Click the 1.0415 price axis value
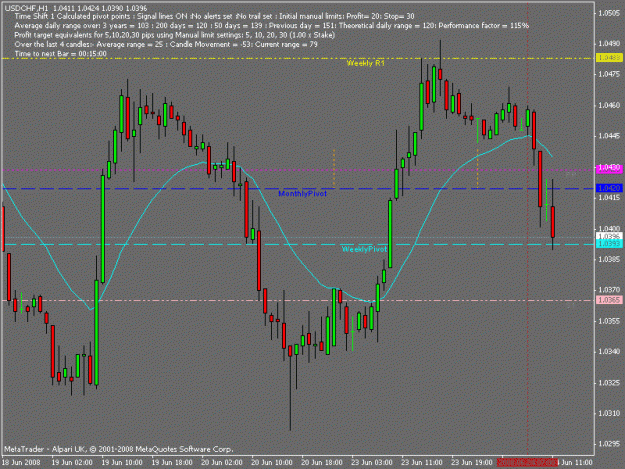 (x=609, y=197)
